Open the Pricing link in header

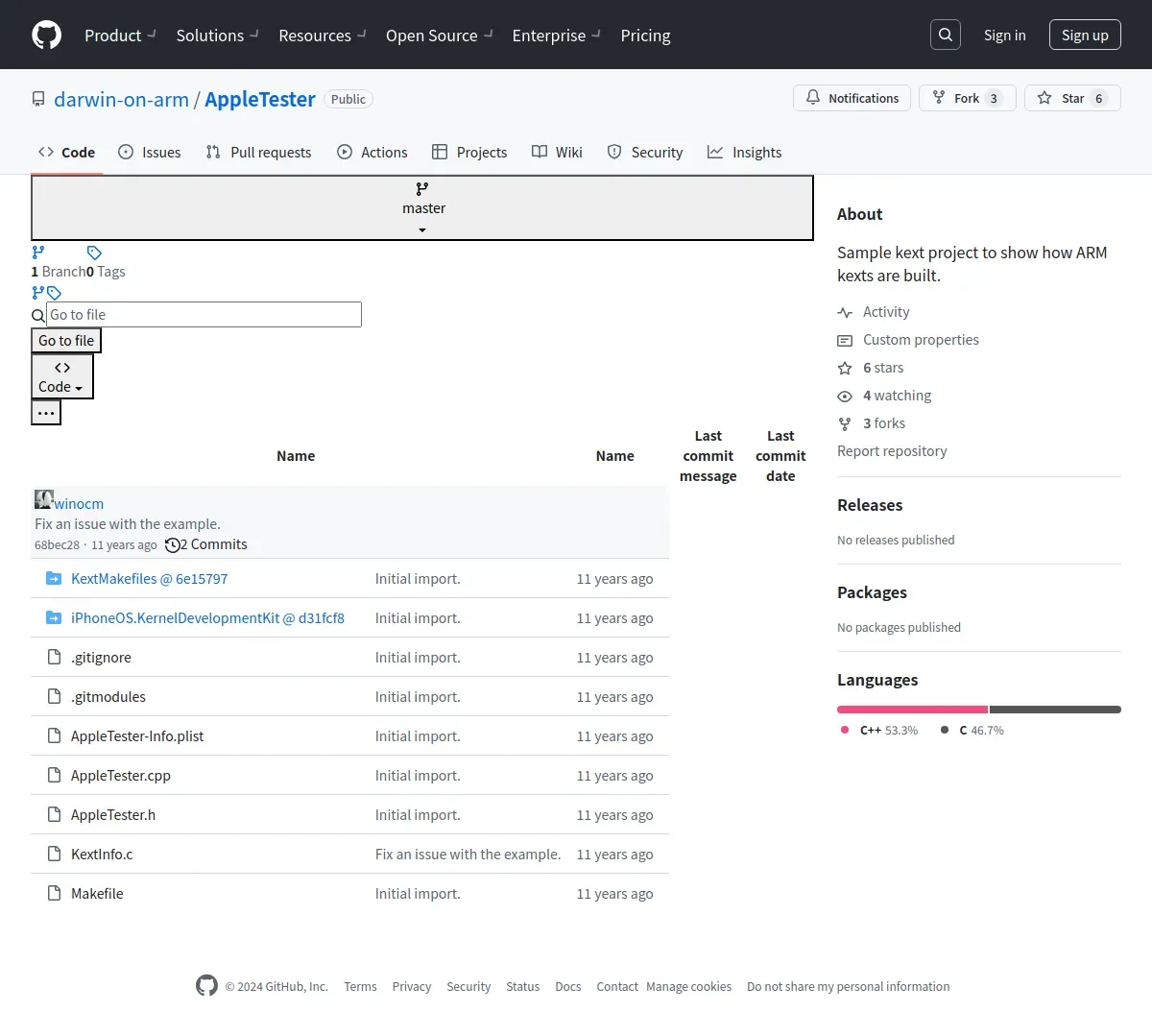[645, 36]
